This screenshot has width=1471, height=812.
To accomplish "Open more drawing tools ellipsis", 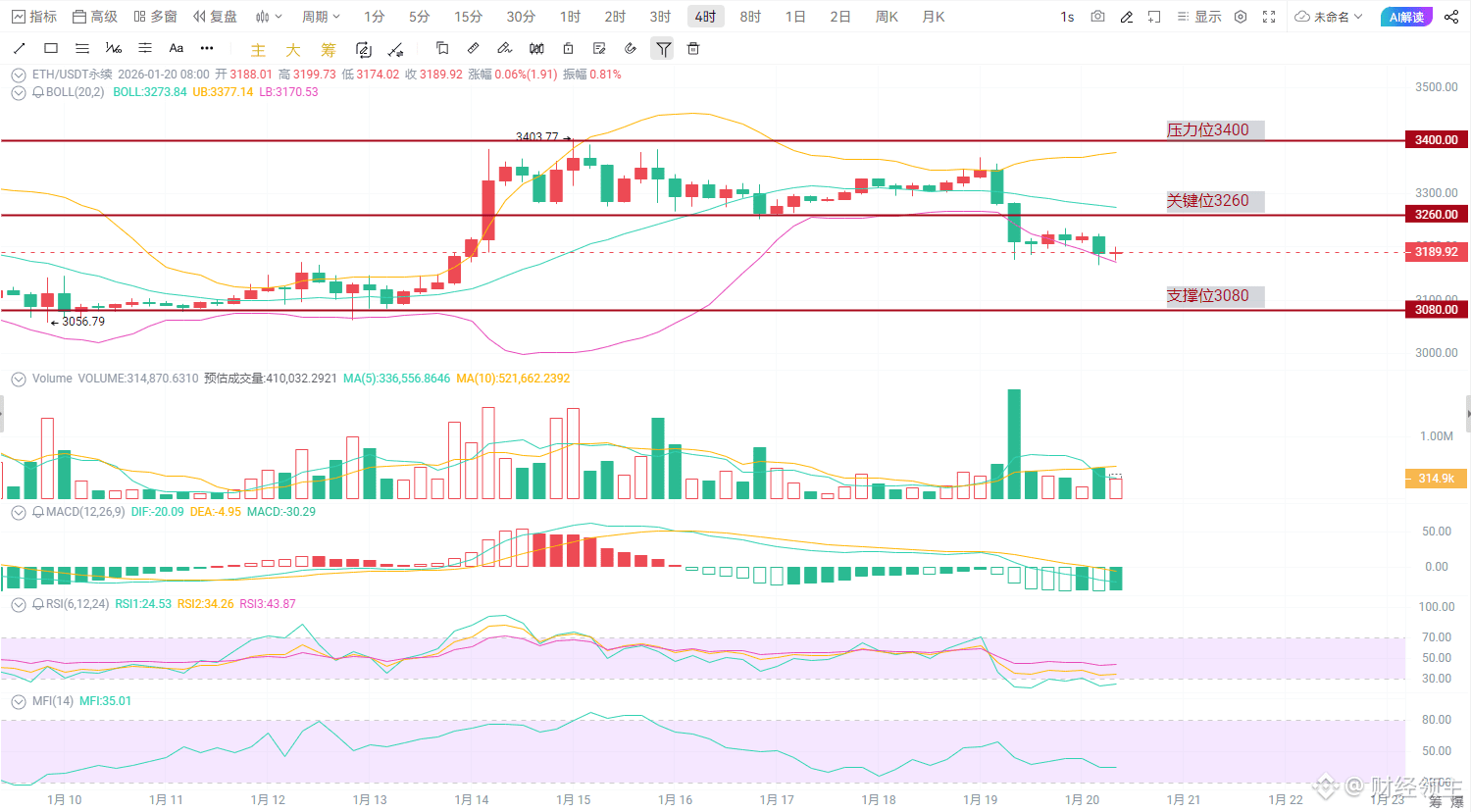I will click(x=207, y=48).
